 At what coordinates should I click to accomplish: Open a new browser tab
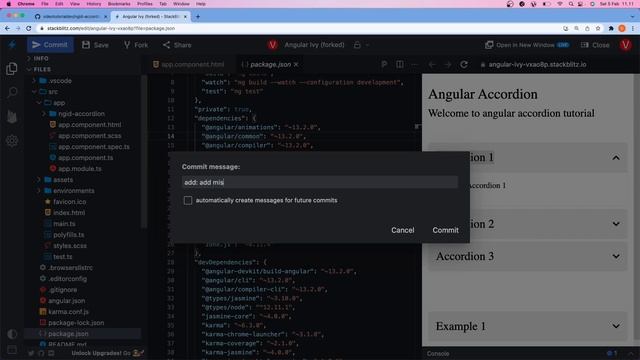(x=198, y=17)
